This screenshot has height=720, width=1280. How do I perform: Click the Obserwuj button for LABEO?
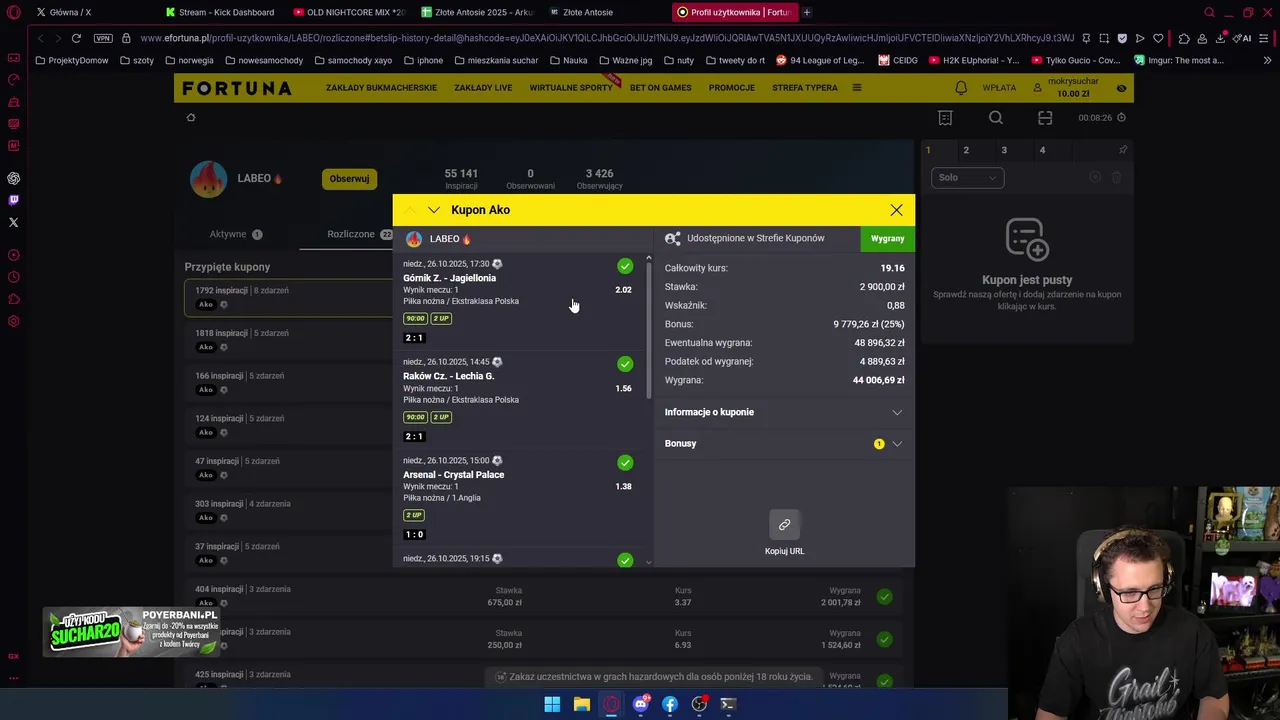click(x=349, y=179)
